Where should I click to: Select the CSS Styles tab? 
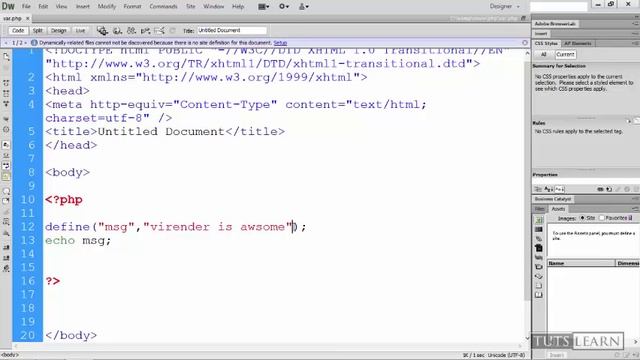(546, 43)
